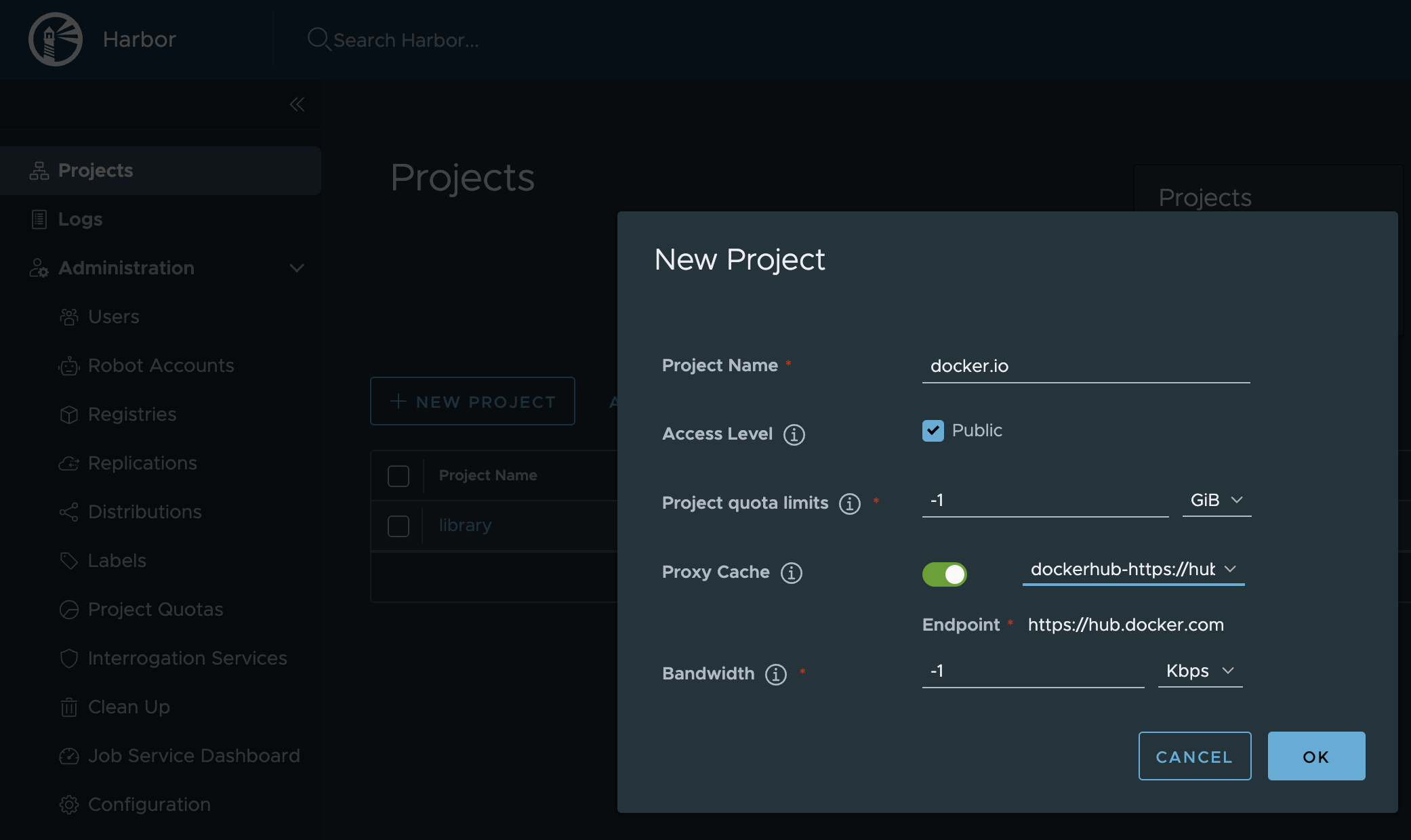The height and width of the screenshot is (840, 1411).
Task: Open the GiB quota unit dropdown
Action: 1216,500
